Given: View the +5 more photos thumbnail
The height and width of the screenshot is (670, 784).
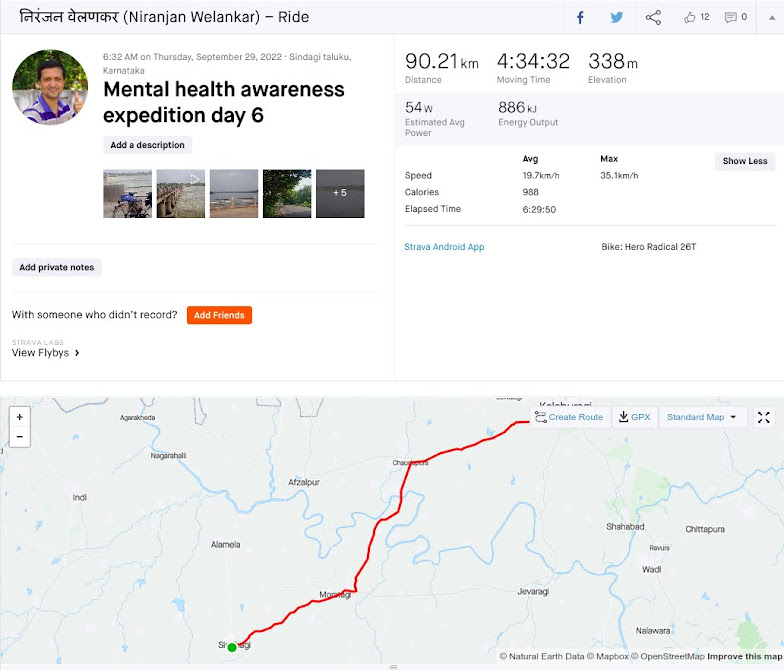Looking at the screenshot, I should [x=340, y=194].
